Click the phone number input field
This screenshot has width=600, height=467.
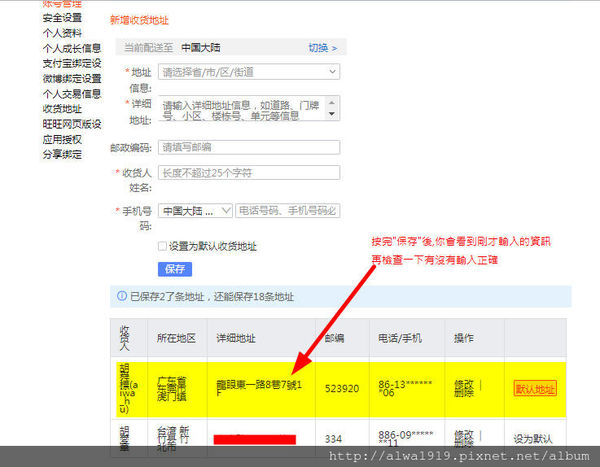pyautogui.click(x=288, y=211)
